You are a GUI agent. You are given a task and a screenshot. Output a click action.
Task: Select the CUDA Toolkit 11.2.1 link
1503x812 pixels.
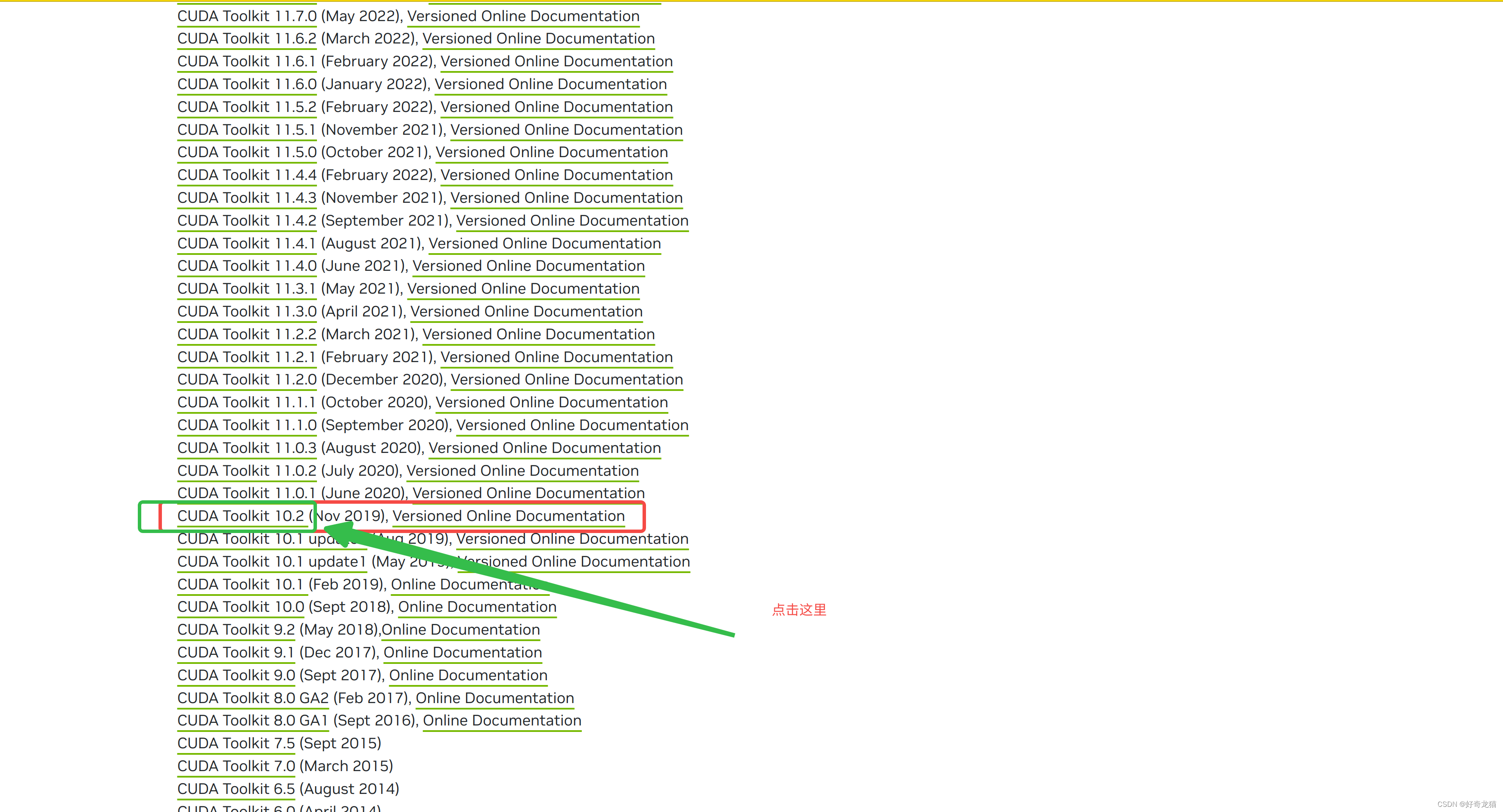(247, 358)
